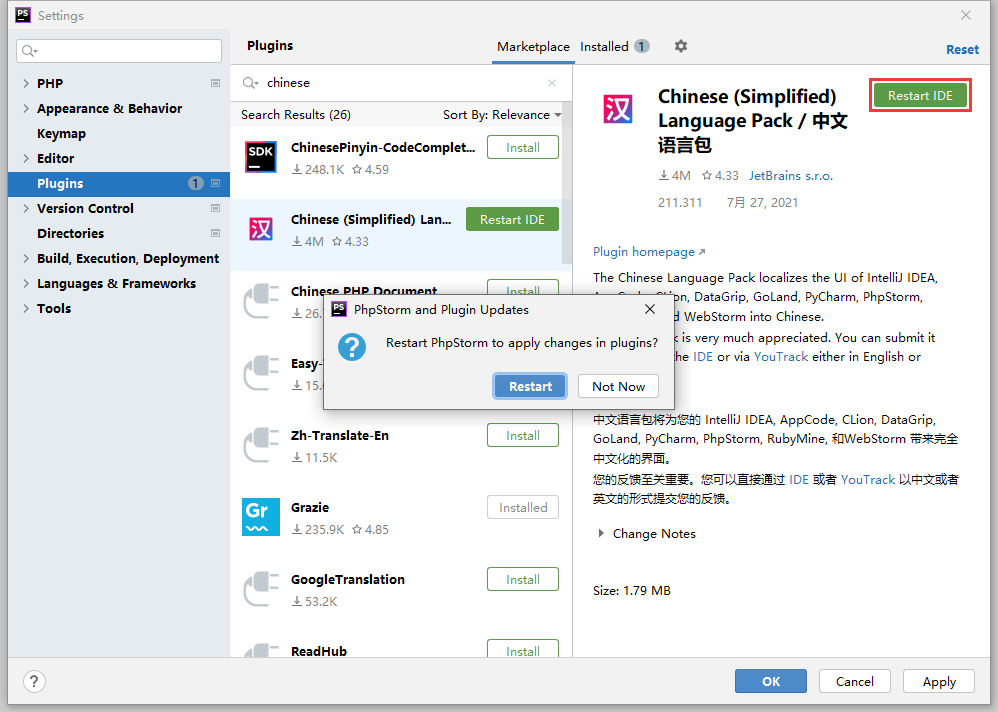The width and height of the screenshot is (998, 712).
Task: Expand Build, Execution, Deployment node
Action: tap(26, 258)
